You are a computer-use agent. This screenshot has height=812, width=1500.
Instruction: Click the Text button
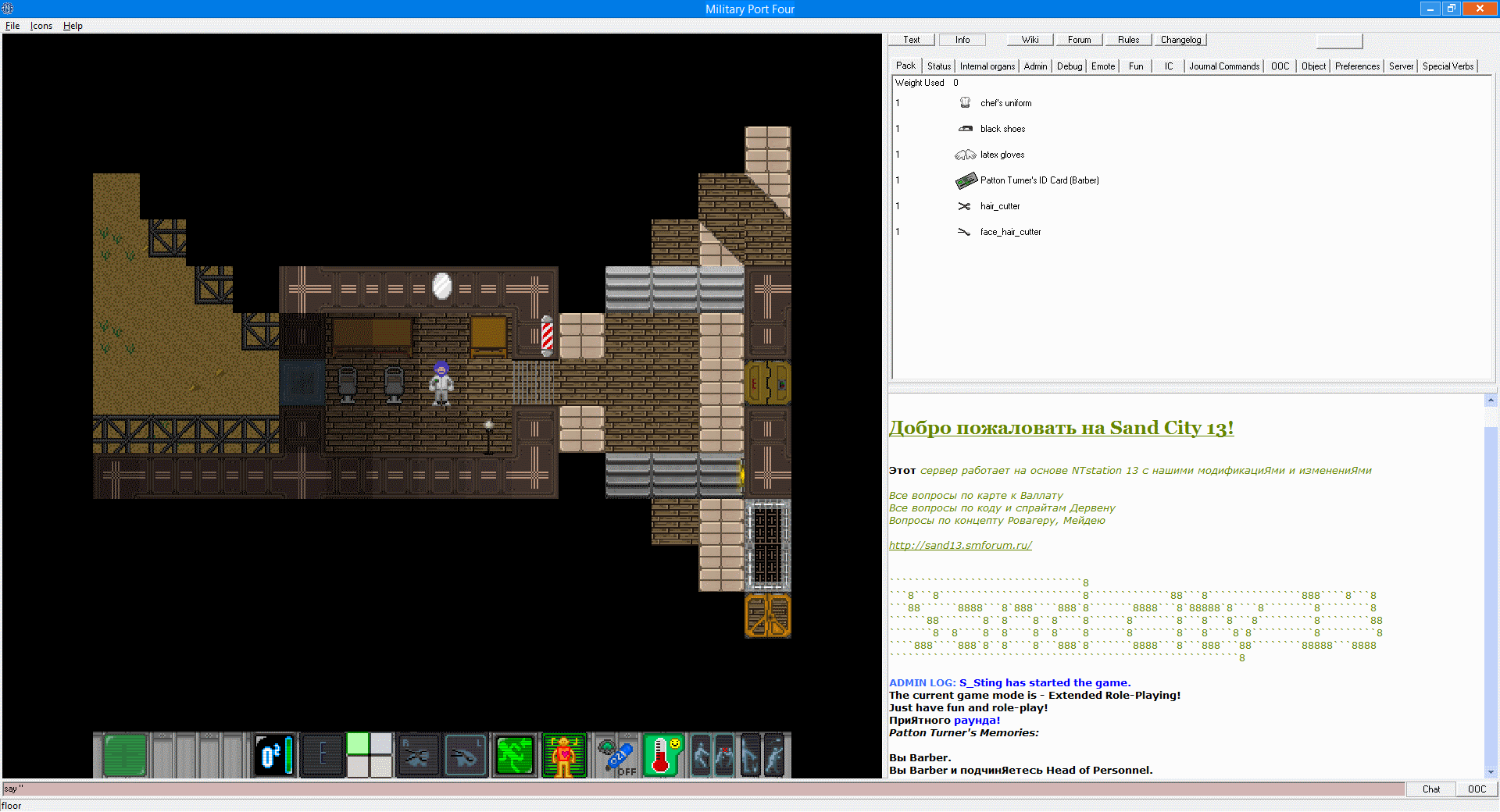pyautogui.click(x=912, y=40)
